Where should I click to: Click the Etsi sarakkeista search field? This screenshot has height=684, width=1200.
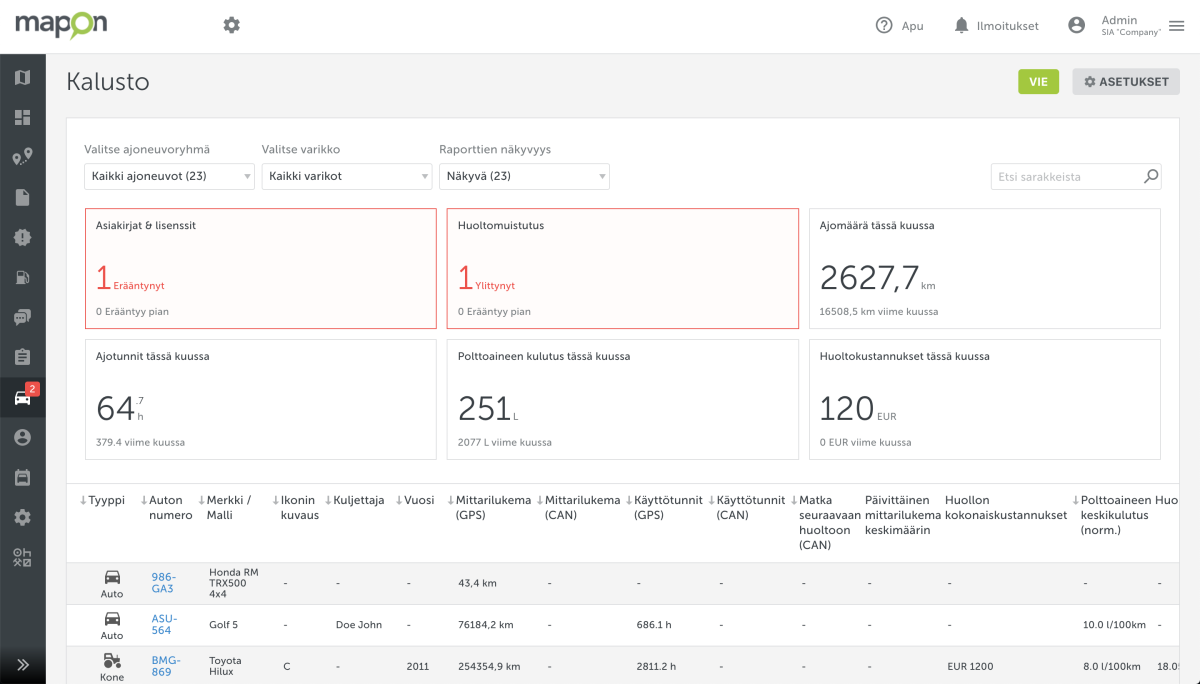pyautogui.click(x=1067, y=177)
